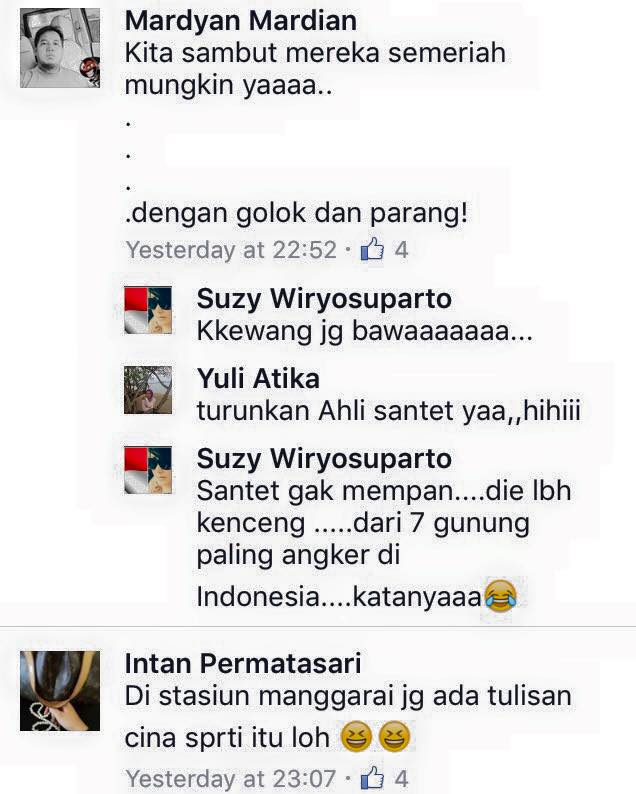Image resolution: width=636 pixels, height=794 pixels.
Task: Open Suzy Wiryosuparto's avatar on Kkewang reply
Action: click(148, 310)
